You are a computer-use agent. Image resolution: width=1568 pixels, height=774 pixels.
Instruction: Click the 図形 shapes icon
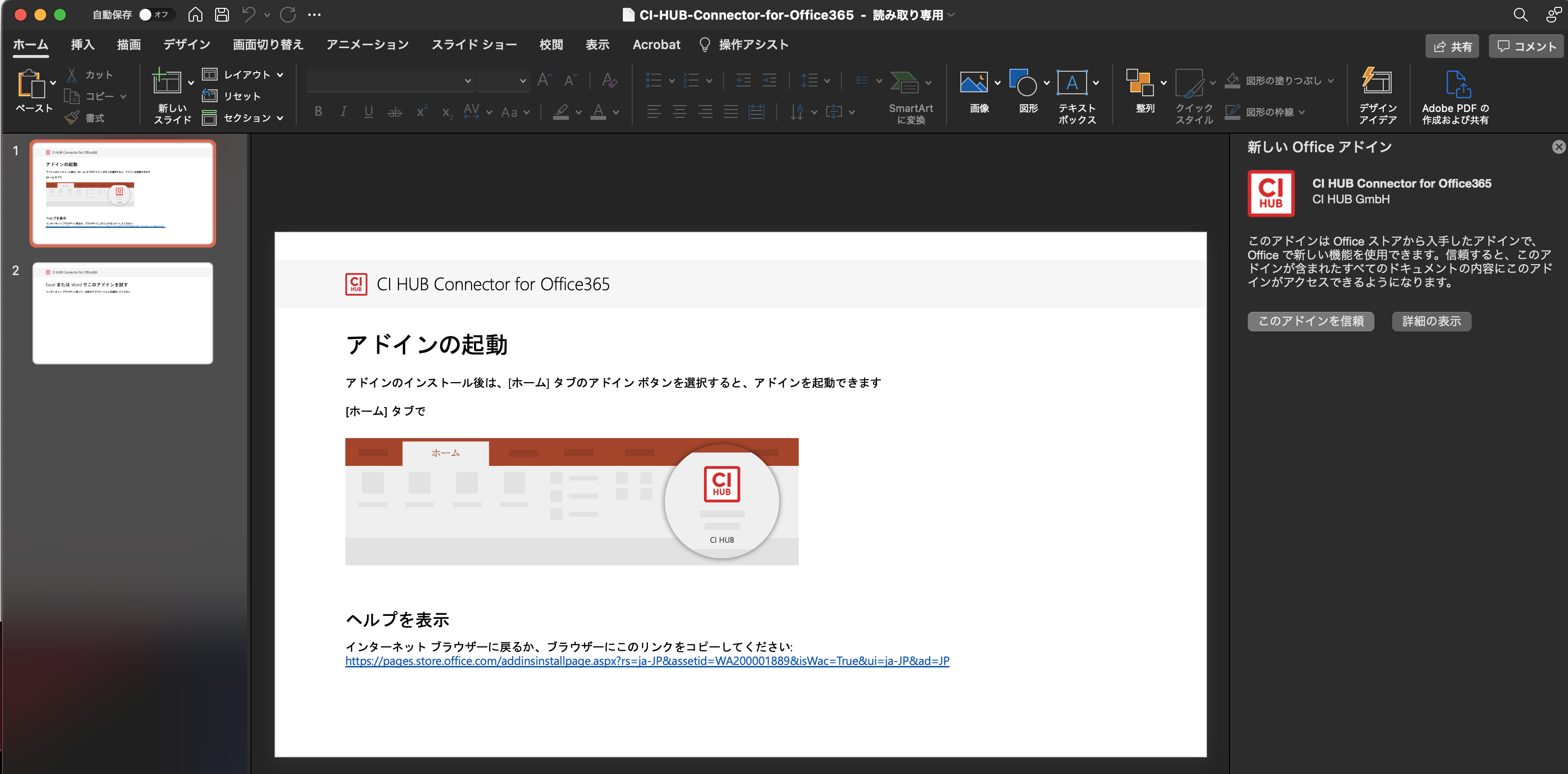(1023, 83)
